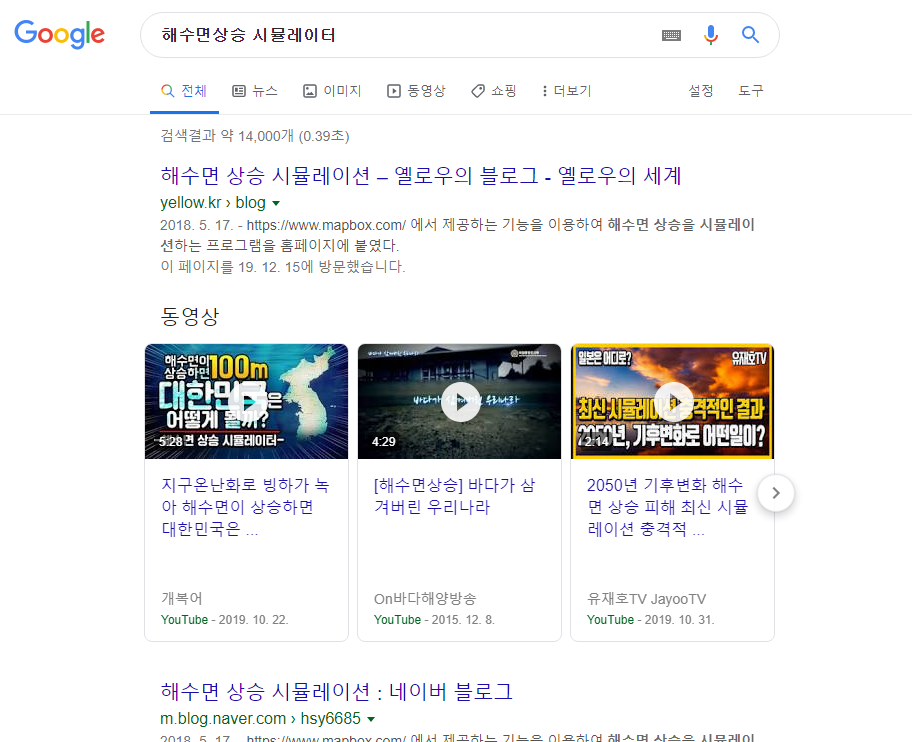Click the blue magnifier search button

pos(750,35)
